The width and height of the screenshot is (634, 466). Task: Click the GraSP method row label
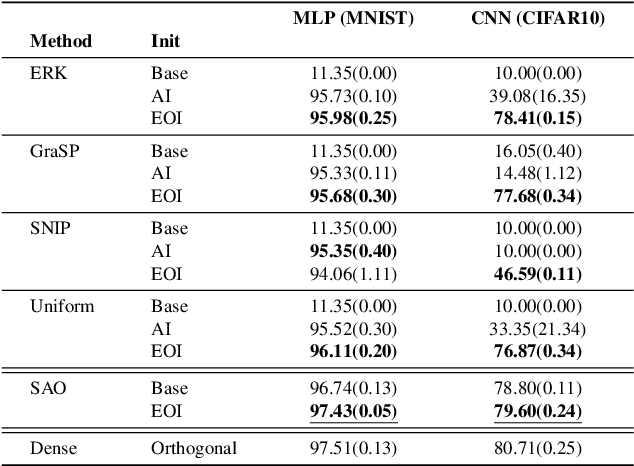click(x=51, y=152)
